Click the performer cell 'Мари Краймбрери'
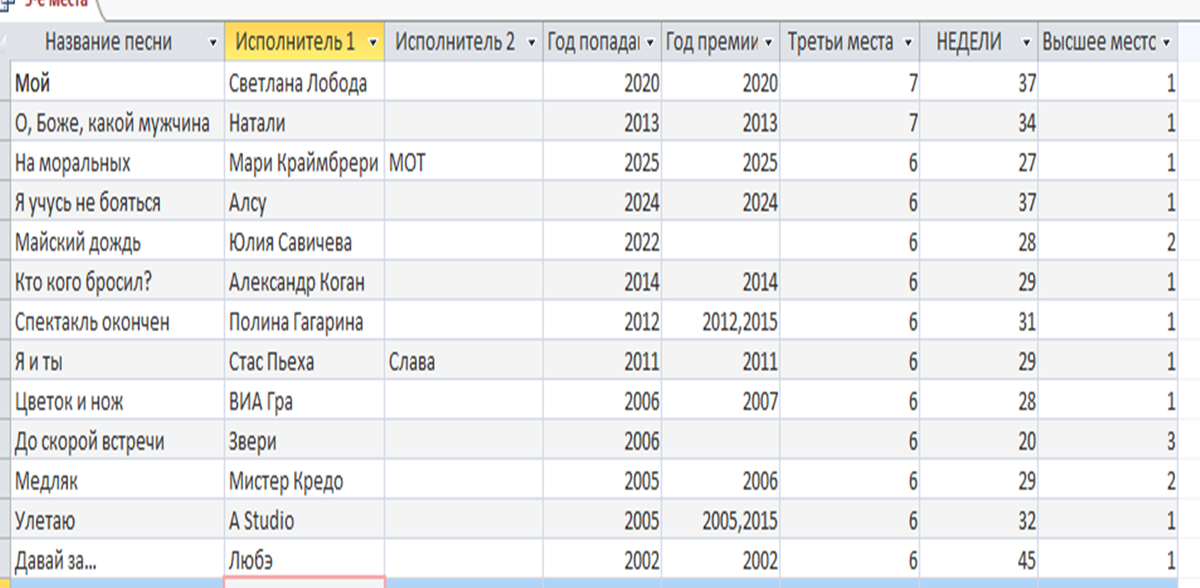Viewport: 1200px width, 588px height. click(305, 162)
